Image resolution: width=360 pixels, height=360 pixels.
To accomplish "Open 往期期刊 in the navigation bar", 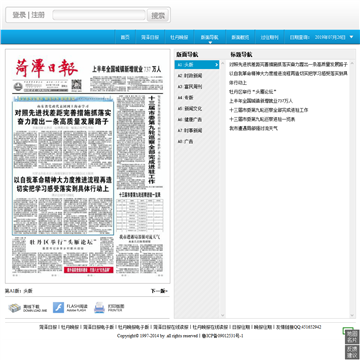I will [x=269, y=37].
